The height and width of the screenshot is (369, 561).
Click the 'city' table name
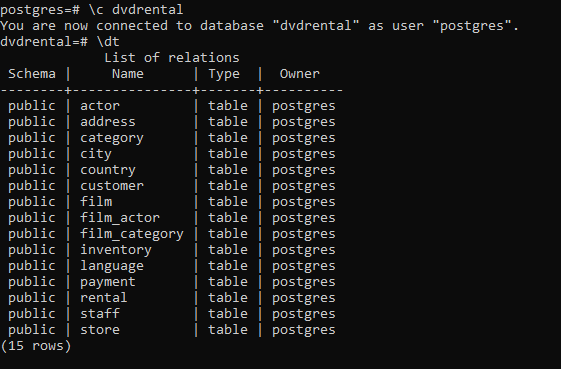pyautogui.click(x=96, y=155)
